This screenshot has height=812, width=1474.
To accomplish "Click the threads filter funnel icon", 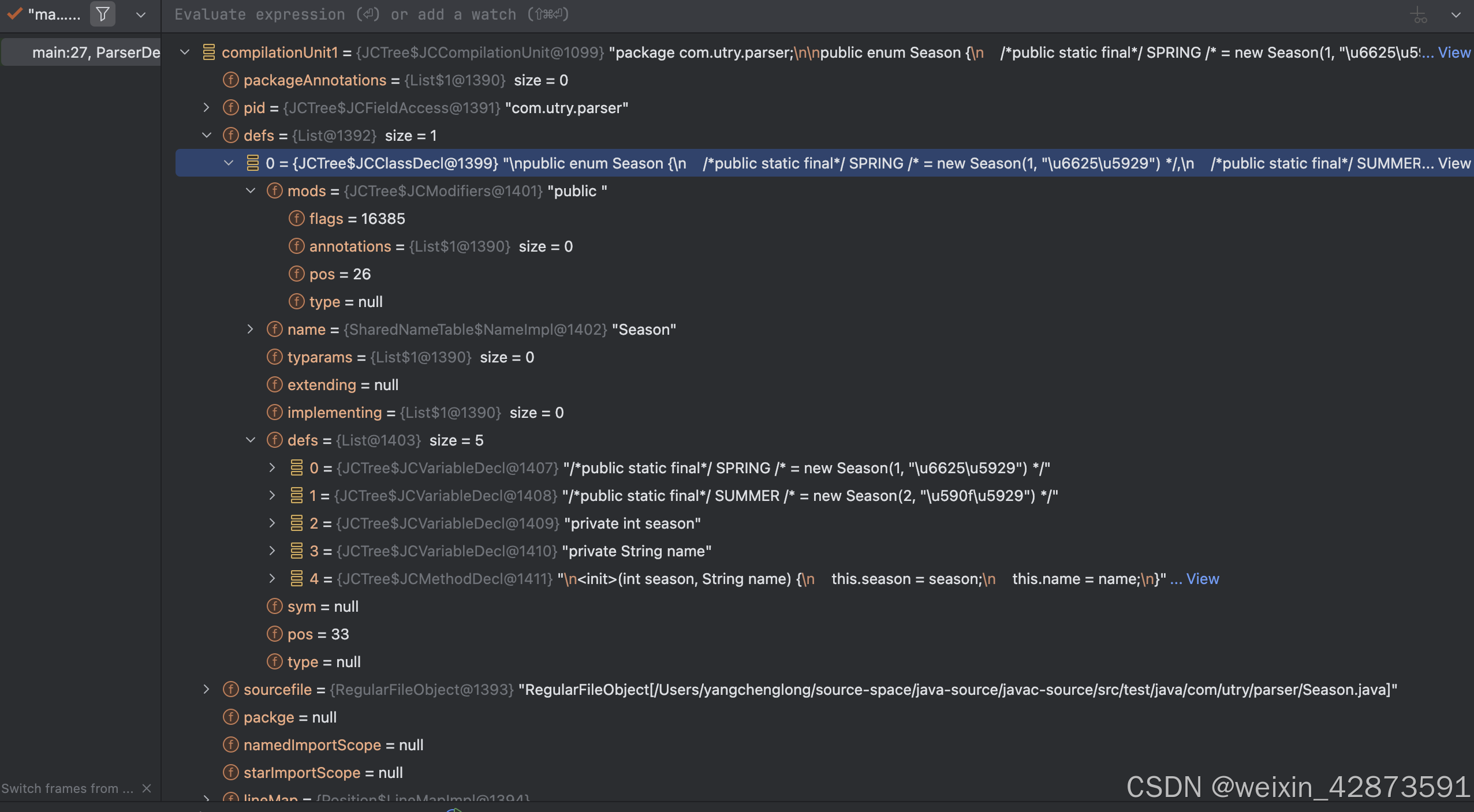I will (x=102, y=14).
